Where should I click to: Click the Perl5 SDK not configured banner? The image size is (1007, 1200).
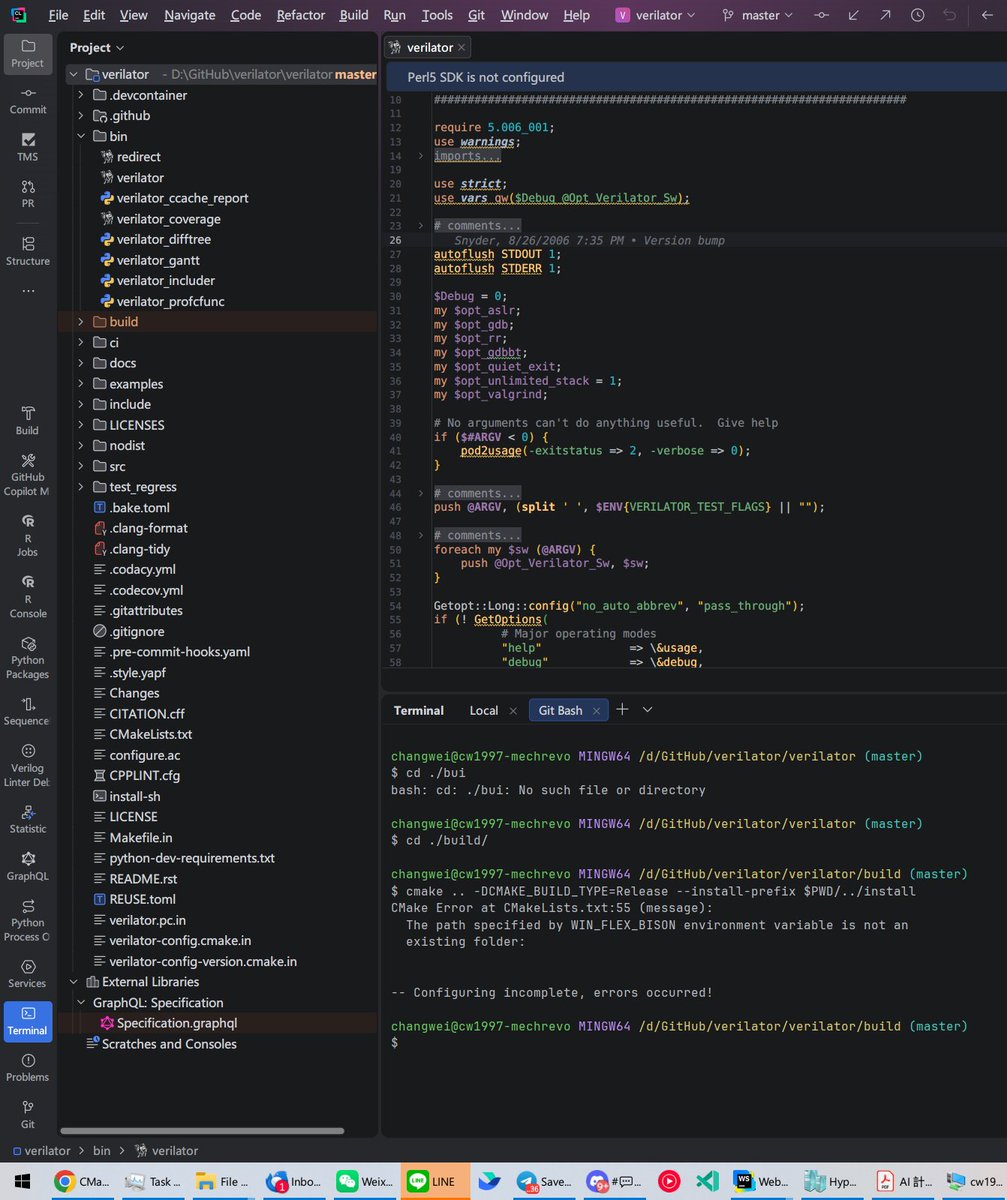pos(695,77)
